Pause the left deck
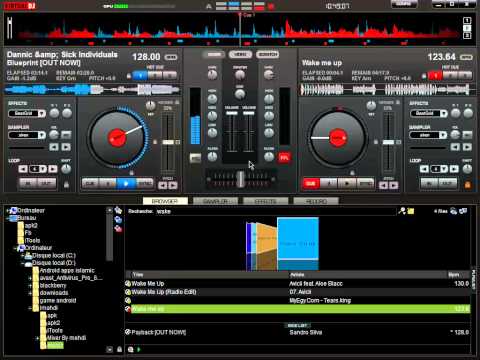 [x=108, y=184]
